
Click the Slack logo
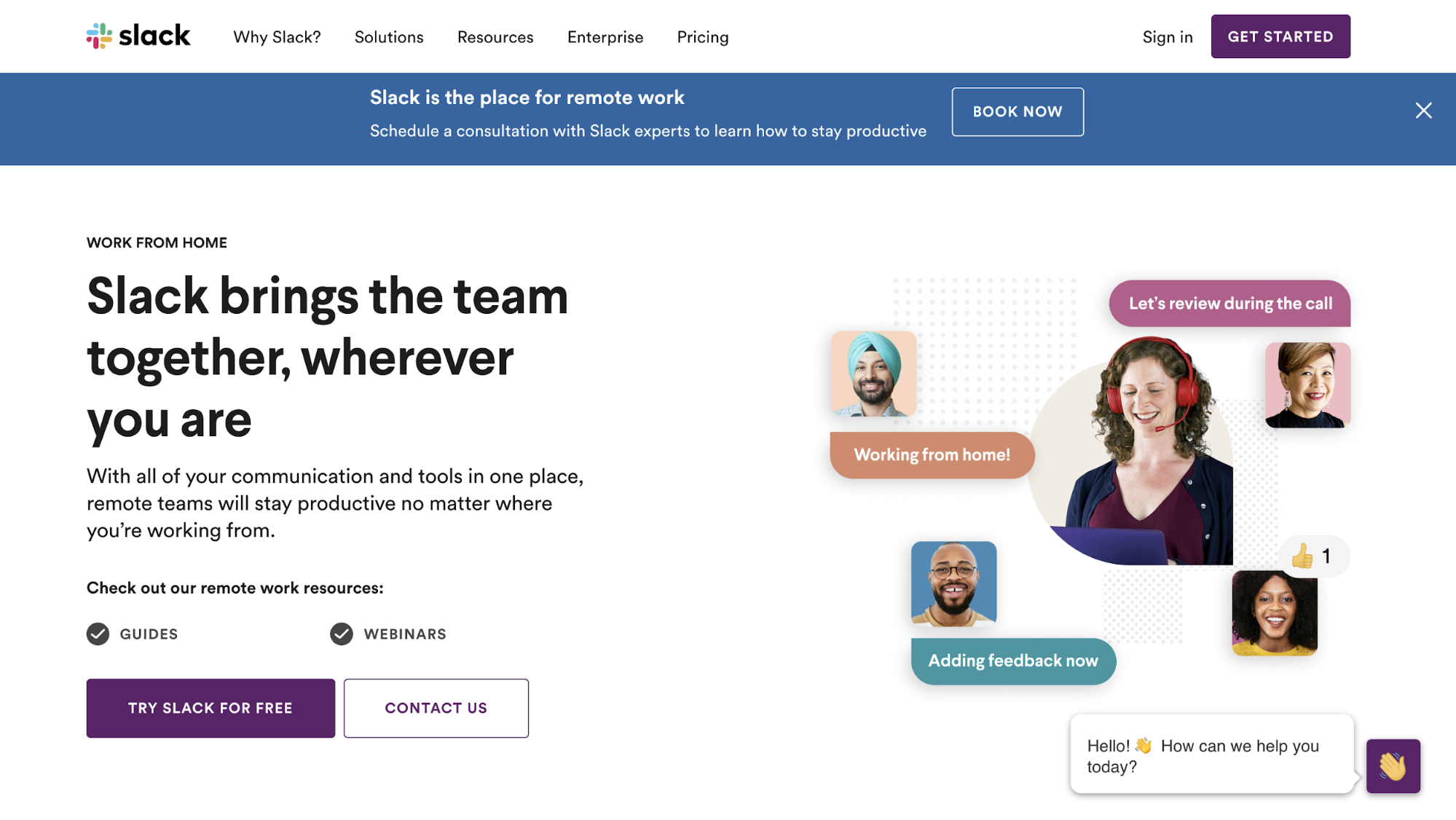coord(138,36)
